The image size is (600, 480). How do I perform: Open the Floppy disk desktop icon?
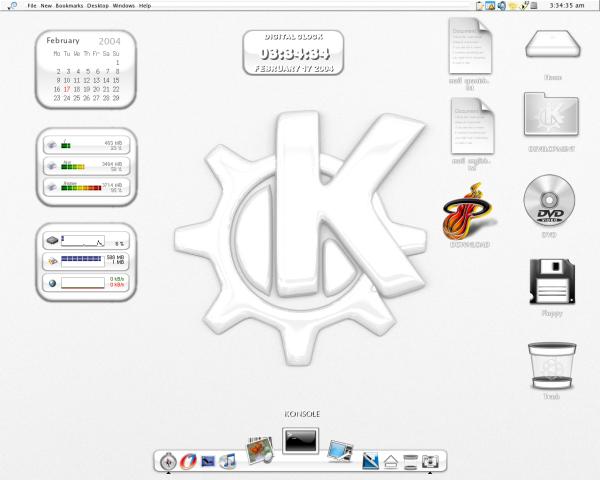[x=552, y=281]
